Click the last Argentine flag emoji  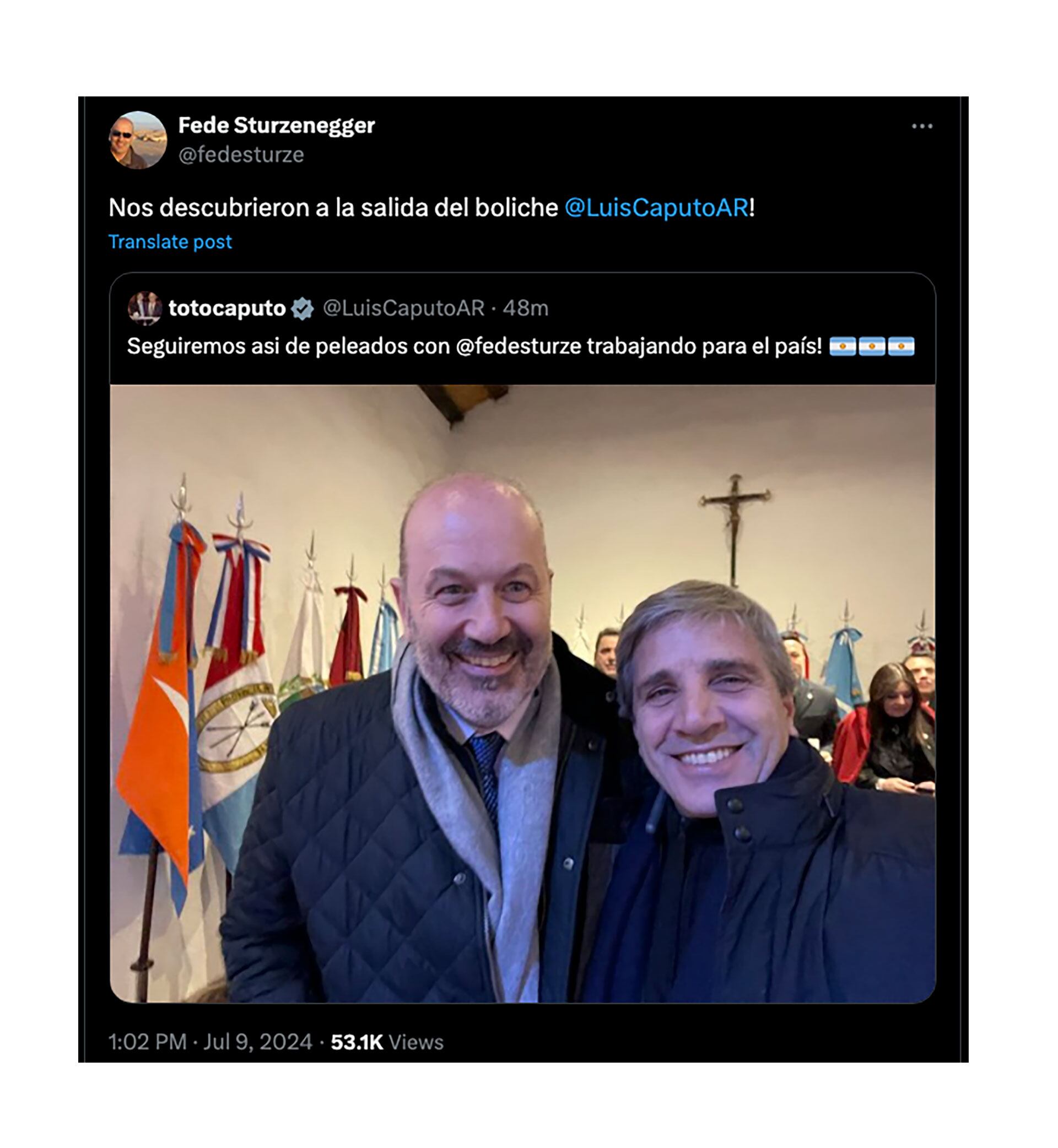click(901, 346)
